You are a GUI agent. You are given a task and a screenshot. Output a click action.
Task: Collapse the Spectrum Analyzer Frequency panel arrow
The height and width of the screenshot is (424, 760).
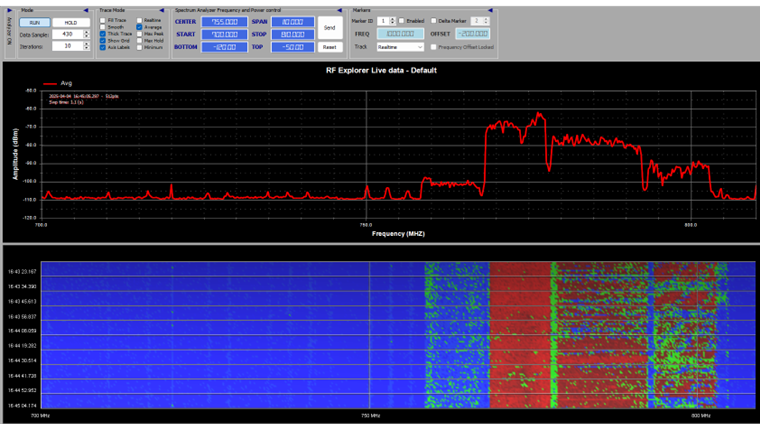342,10
